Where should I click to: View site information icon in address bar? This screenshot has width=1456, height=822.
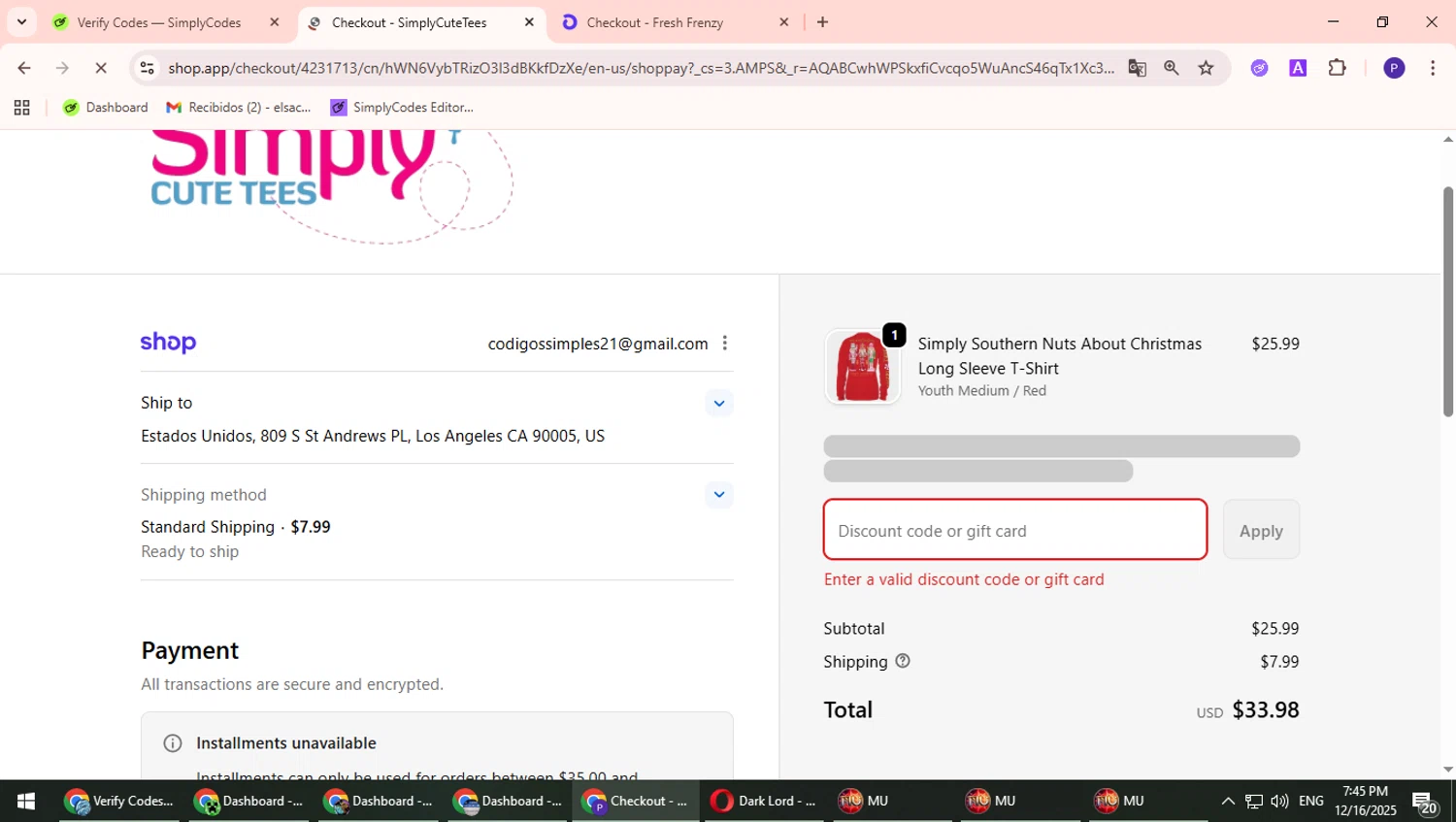(x=147, y=68)
